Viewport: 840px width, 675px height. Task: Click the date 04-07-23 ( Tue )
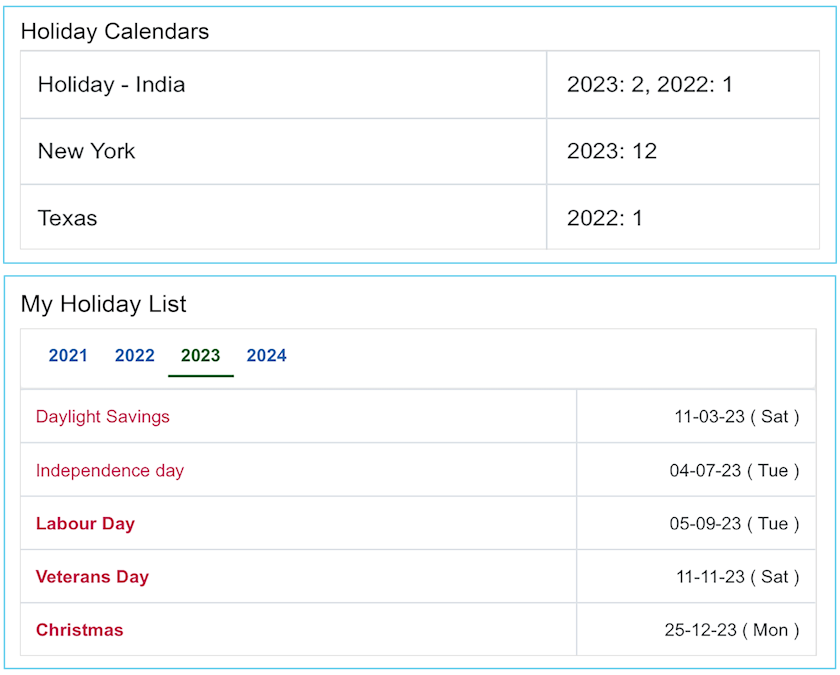pyautogui.click(x=735, y=471)
